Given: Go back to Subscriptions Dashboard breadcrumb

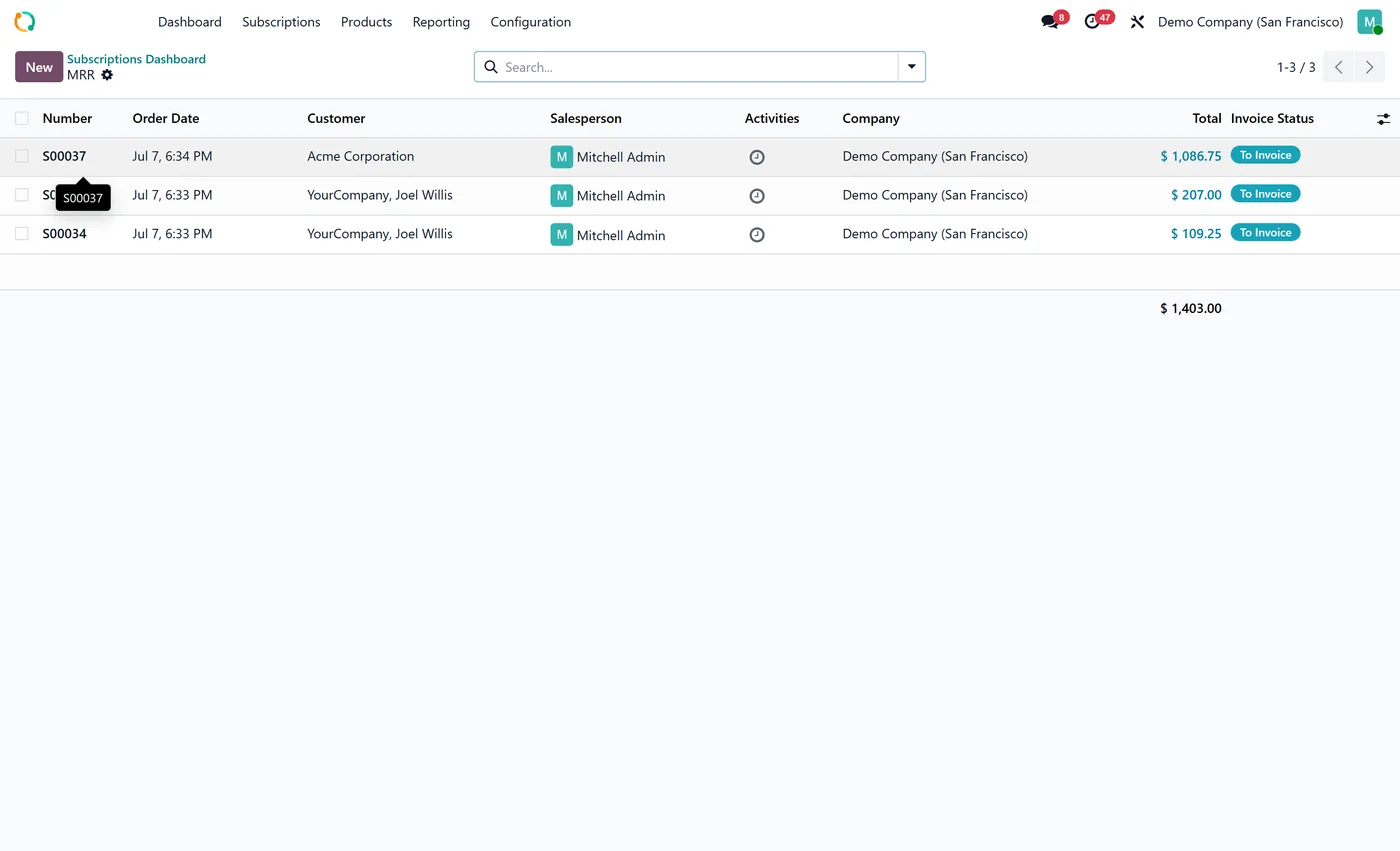Looking at the screenshot, I should [x=136, y=59].
